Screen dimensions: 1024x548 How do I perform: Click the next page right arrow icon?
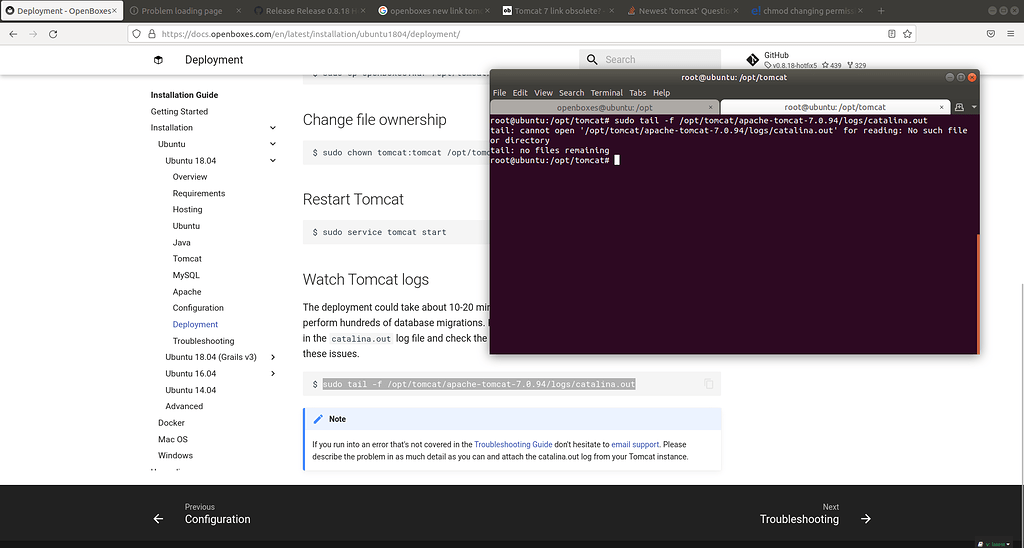pos(865,519)
